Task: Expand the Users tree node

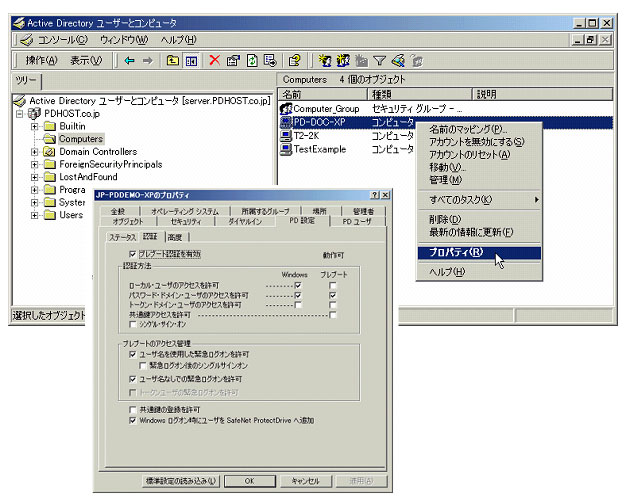Action: coord(35,215)
